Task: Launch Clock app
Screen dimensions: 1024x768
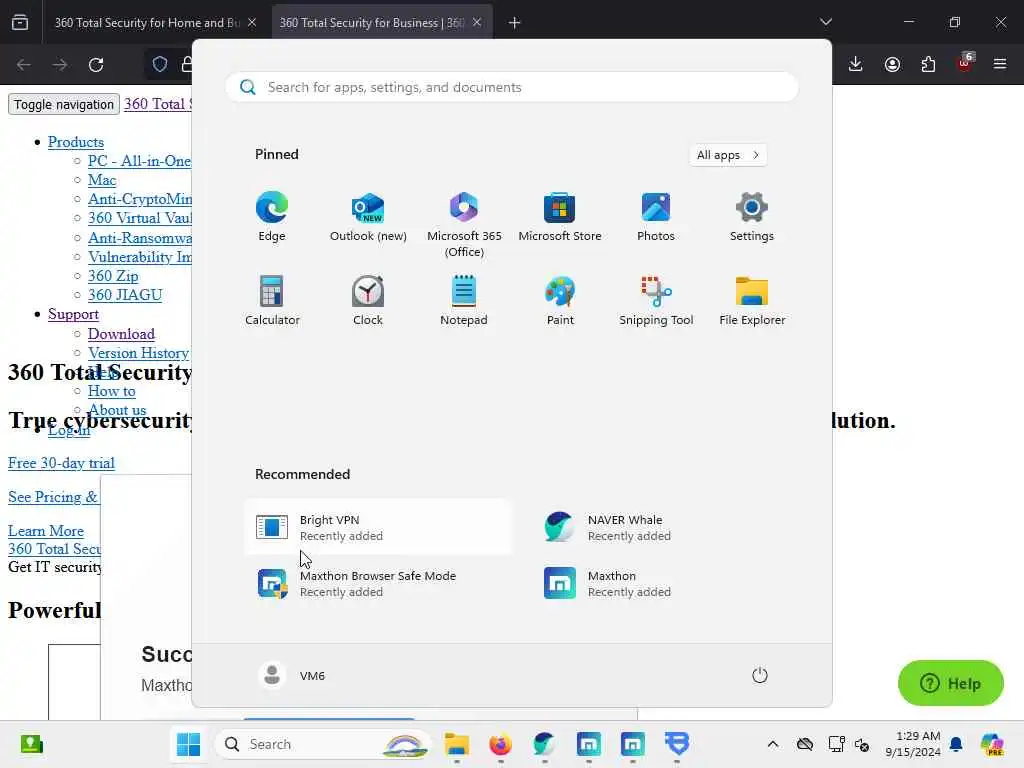Action: pyautogui.click(x=368, y=301)
